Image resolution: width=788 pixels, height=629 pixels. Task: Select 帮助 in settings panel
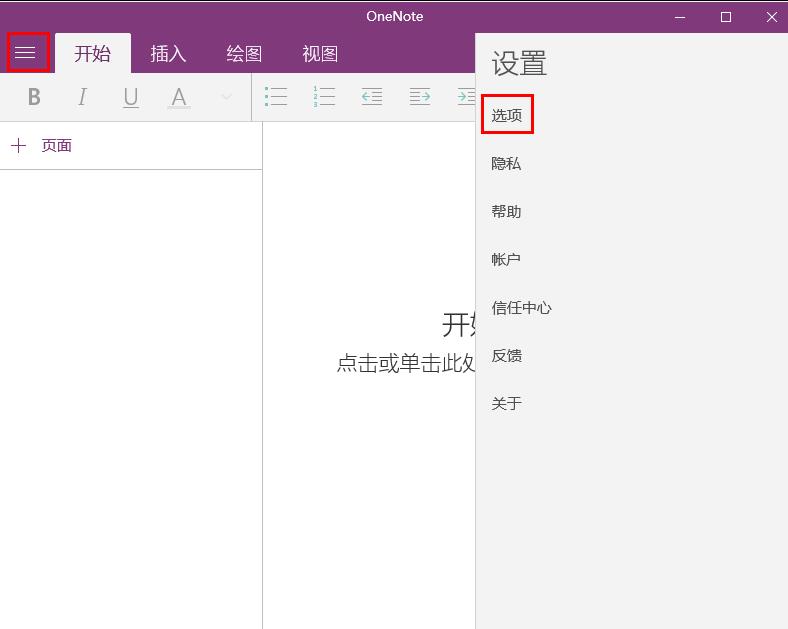[506, 212]
